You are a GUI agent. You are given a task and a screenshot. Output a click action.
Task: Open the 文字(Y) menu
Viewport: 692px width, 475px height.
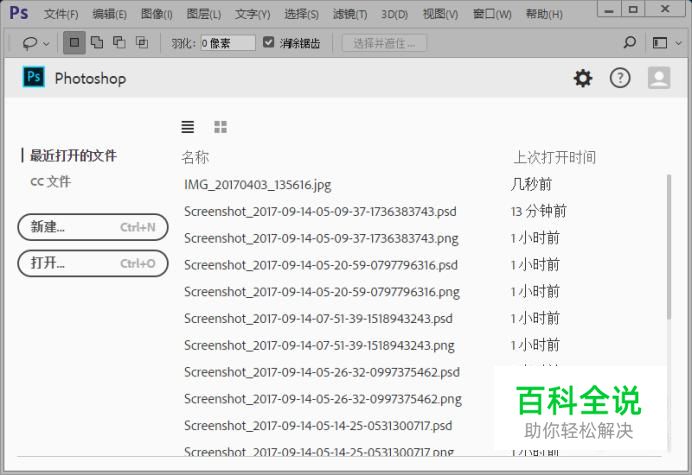pyautogui.click(x=252, y=14)
